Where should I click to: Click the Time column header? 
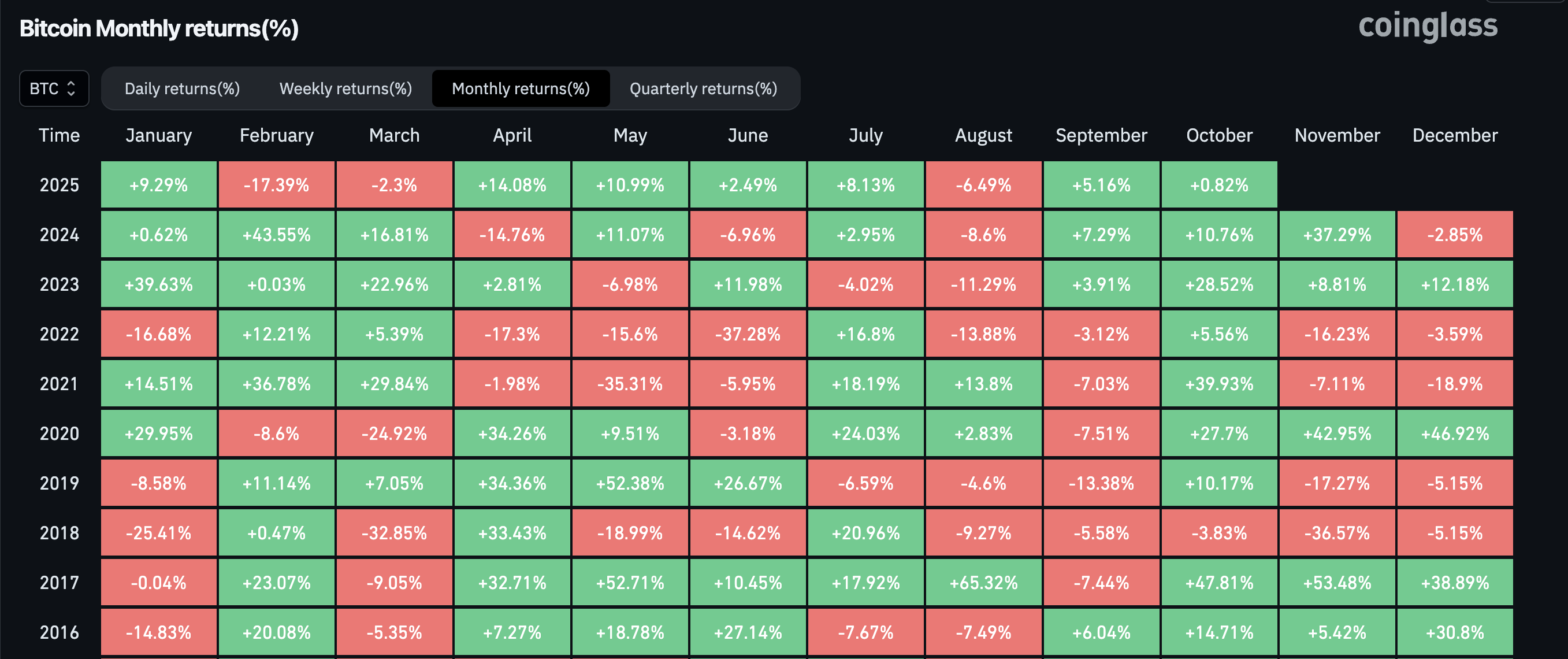pos(59,135)
